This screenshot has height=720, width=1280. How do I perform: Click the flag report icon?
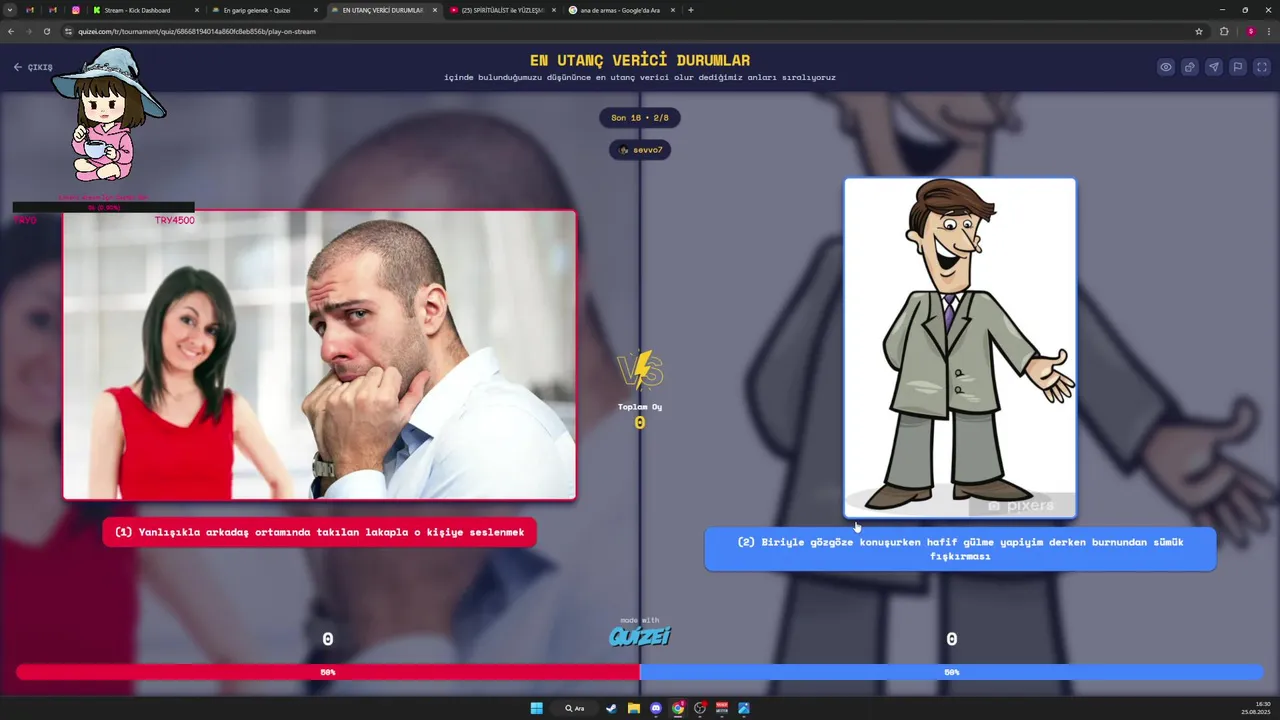pyautogui.click(x=1238, y=67)
